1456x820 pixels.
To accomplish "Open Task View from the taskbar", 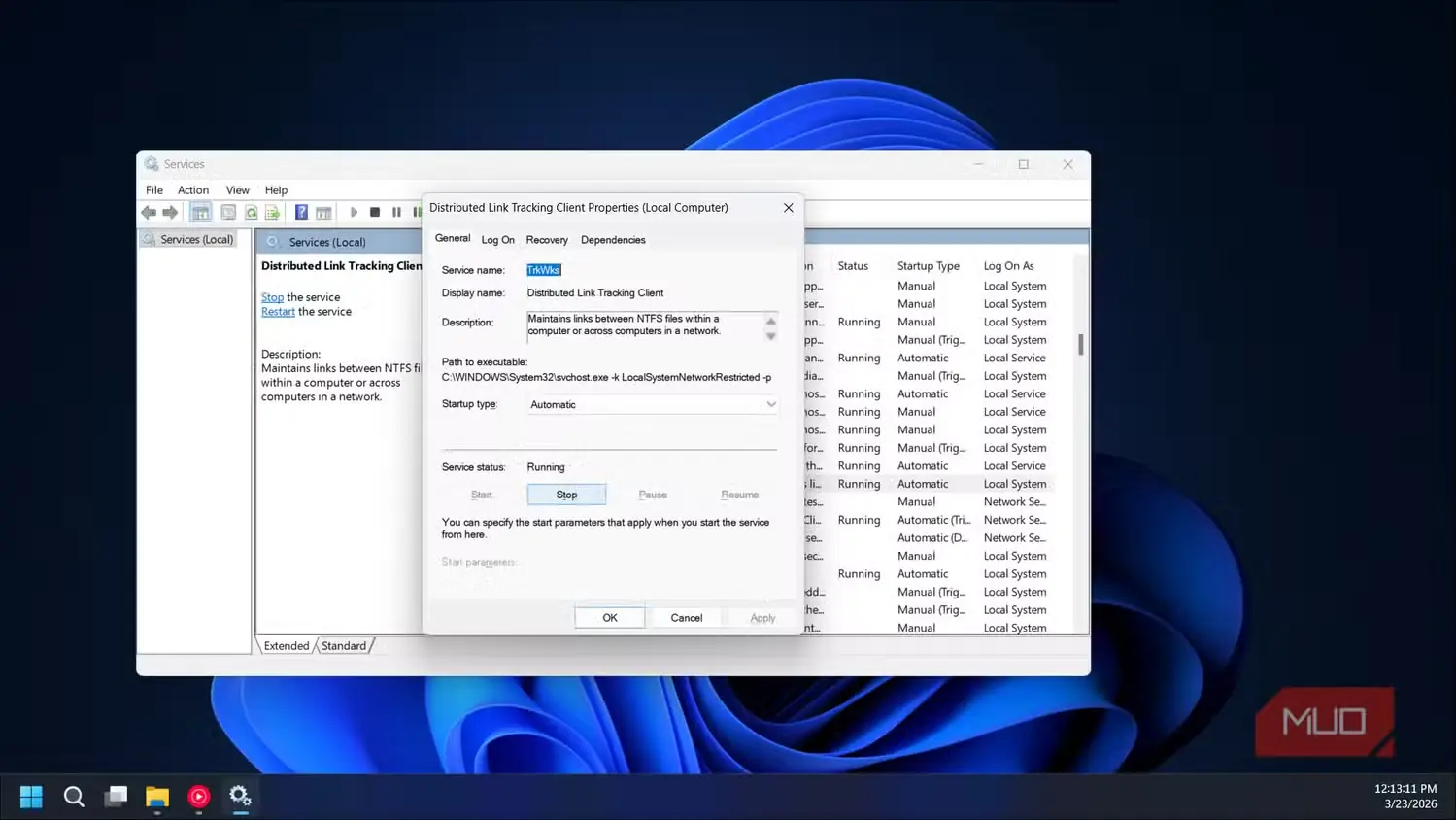I will click(117, 797).
